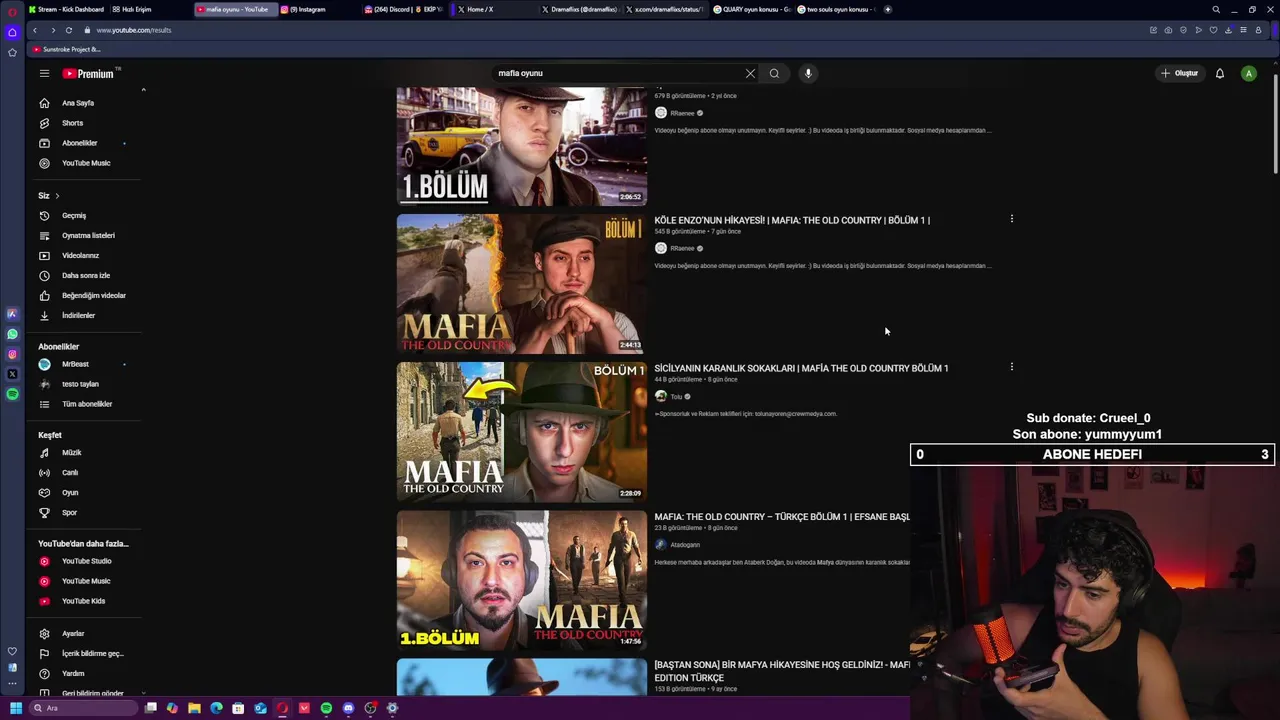Switch to Stream - Kick Dashboard tab
1280x720 pixels.
(66, 9)
